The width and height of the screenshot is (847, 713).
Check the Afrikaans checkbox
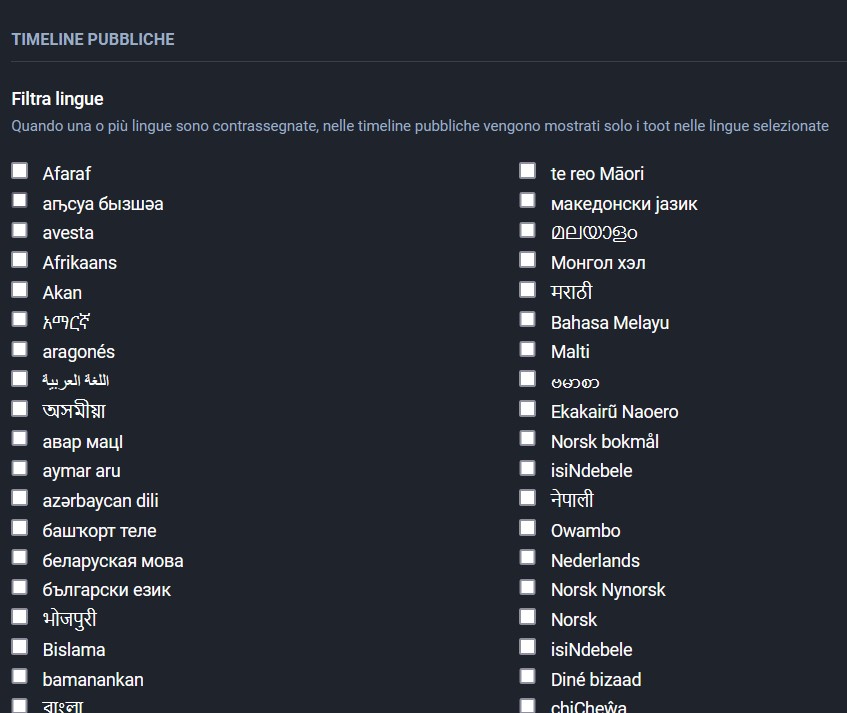coord(20,259)
